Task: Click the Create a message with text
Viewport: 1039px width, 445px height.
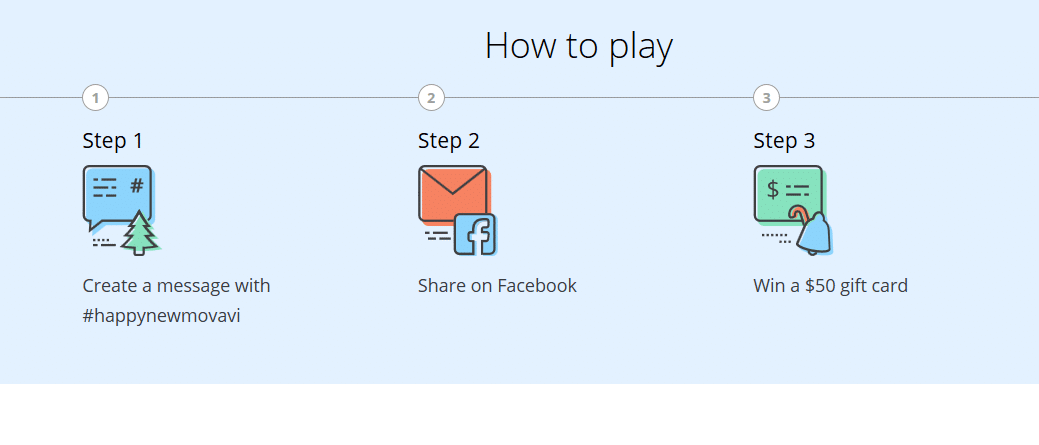Action: click(176, 286)
